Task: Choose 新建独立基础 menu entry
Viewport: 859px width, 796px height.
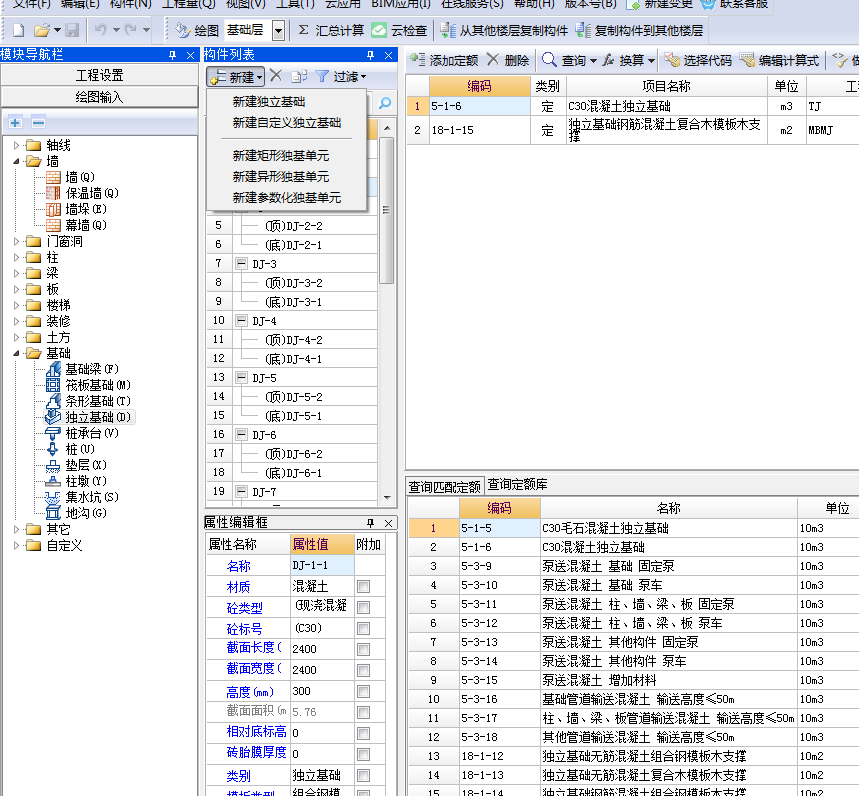Action: [x=268, y=102]
